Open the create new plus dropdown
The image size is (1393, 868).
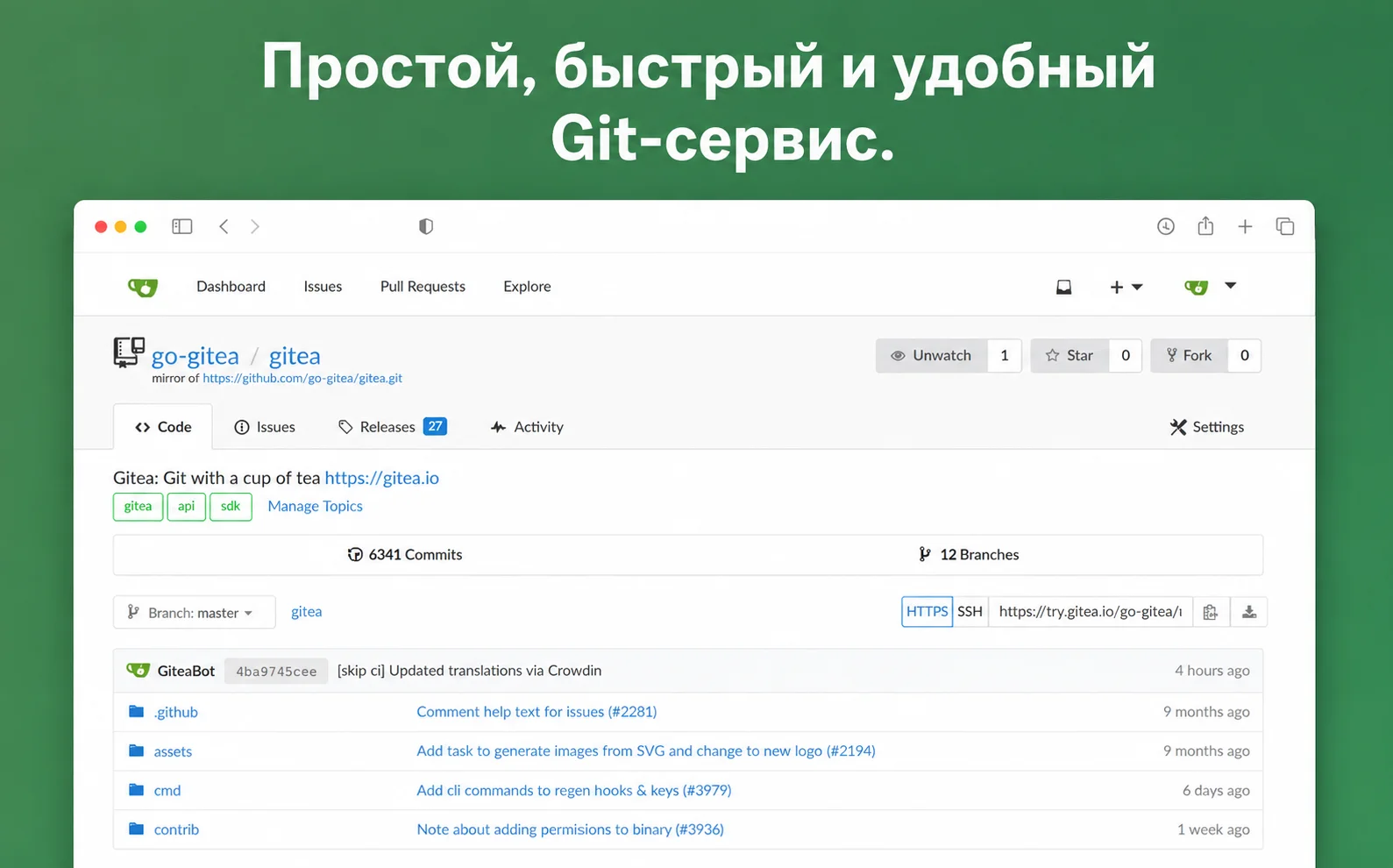point(1126,287)
